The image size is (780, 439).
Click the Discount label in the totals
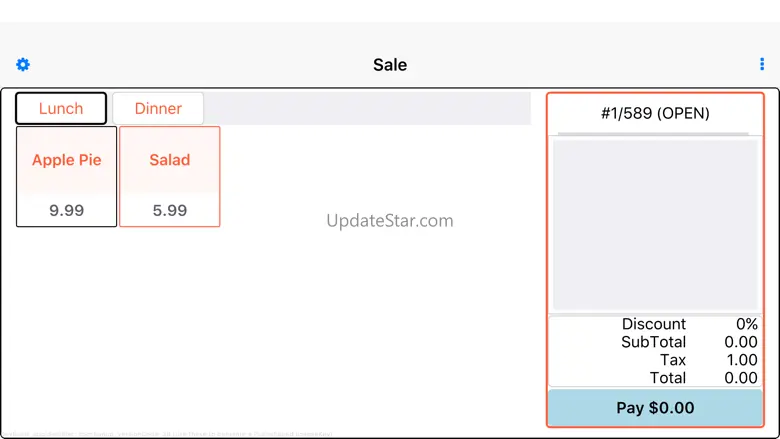coord(654,324)
